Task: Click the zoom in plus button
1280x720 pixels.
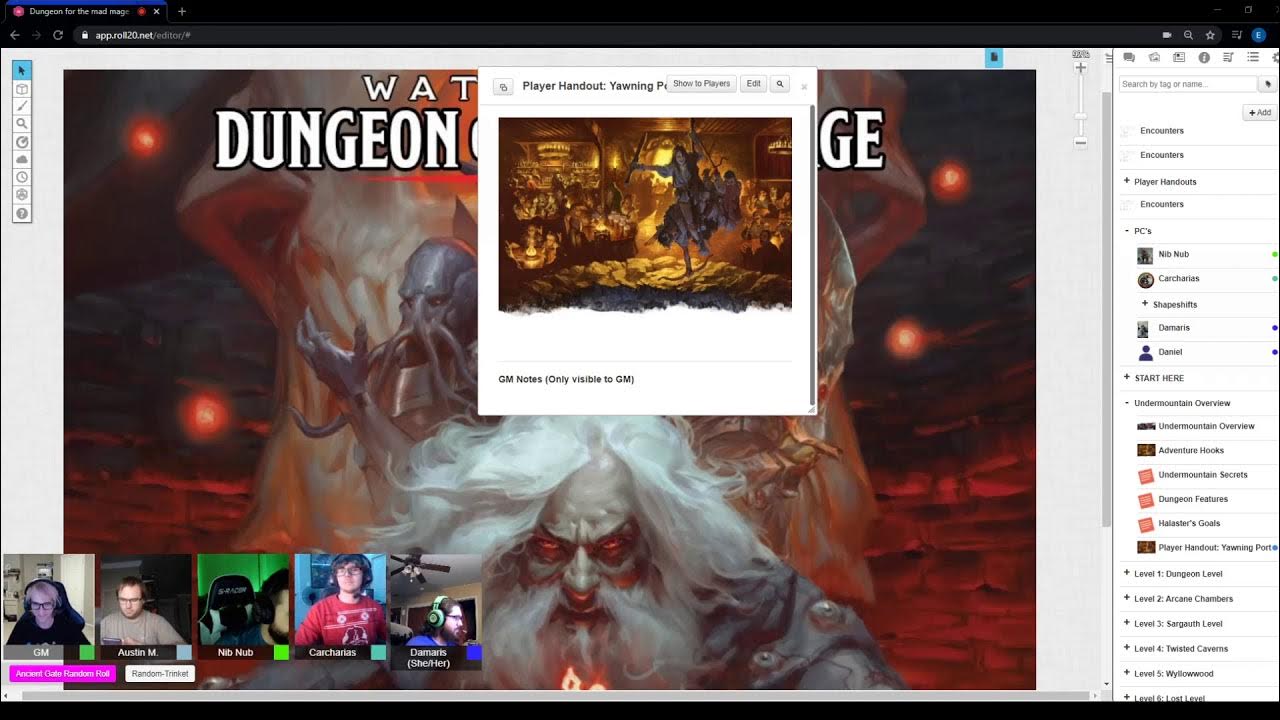Action: 1080,68
